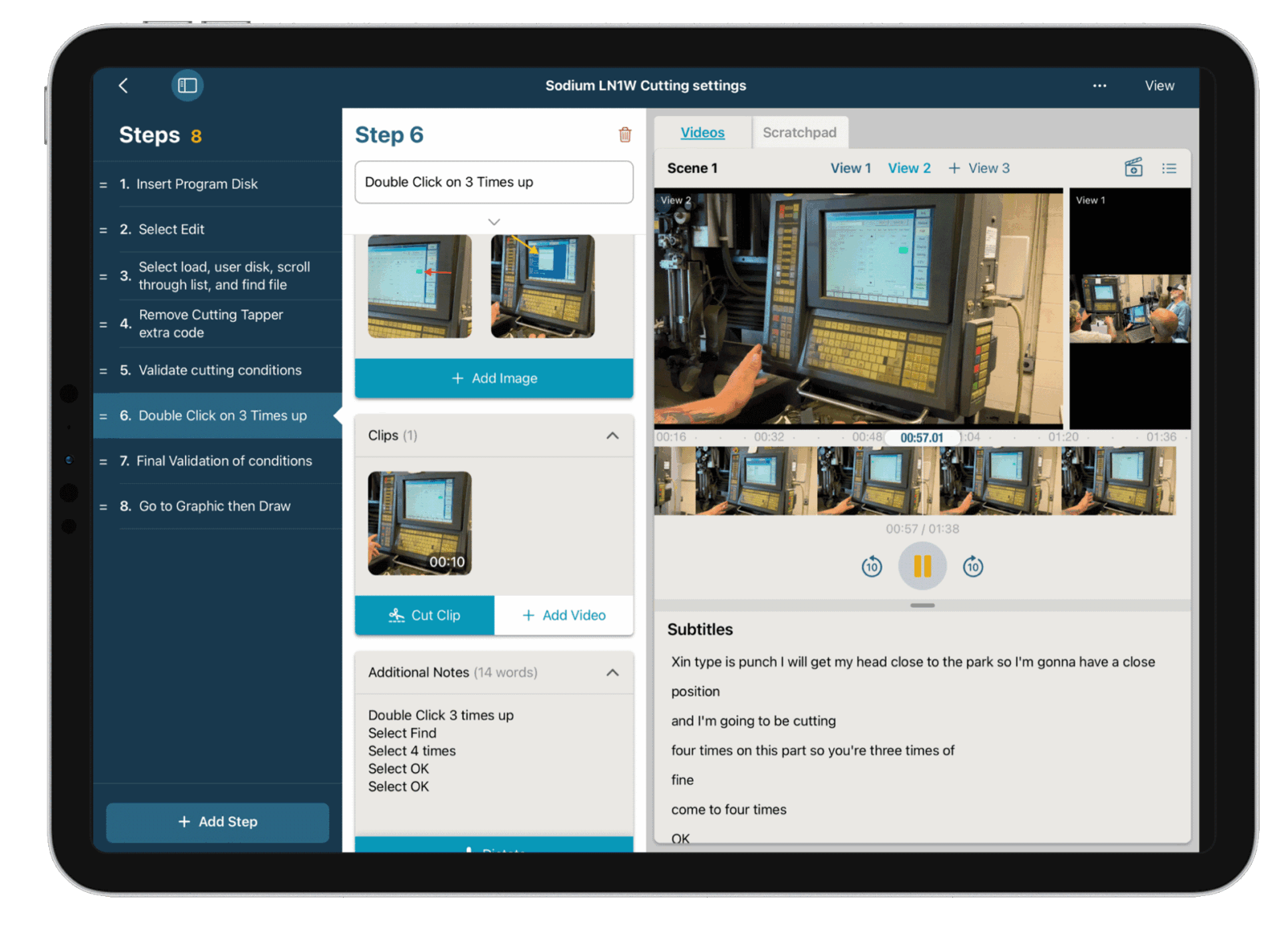Pause the video playback
Image resolution: width=1288 pixels, height=929 pixels.
[923, 567]
